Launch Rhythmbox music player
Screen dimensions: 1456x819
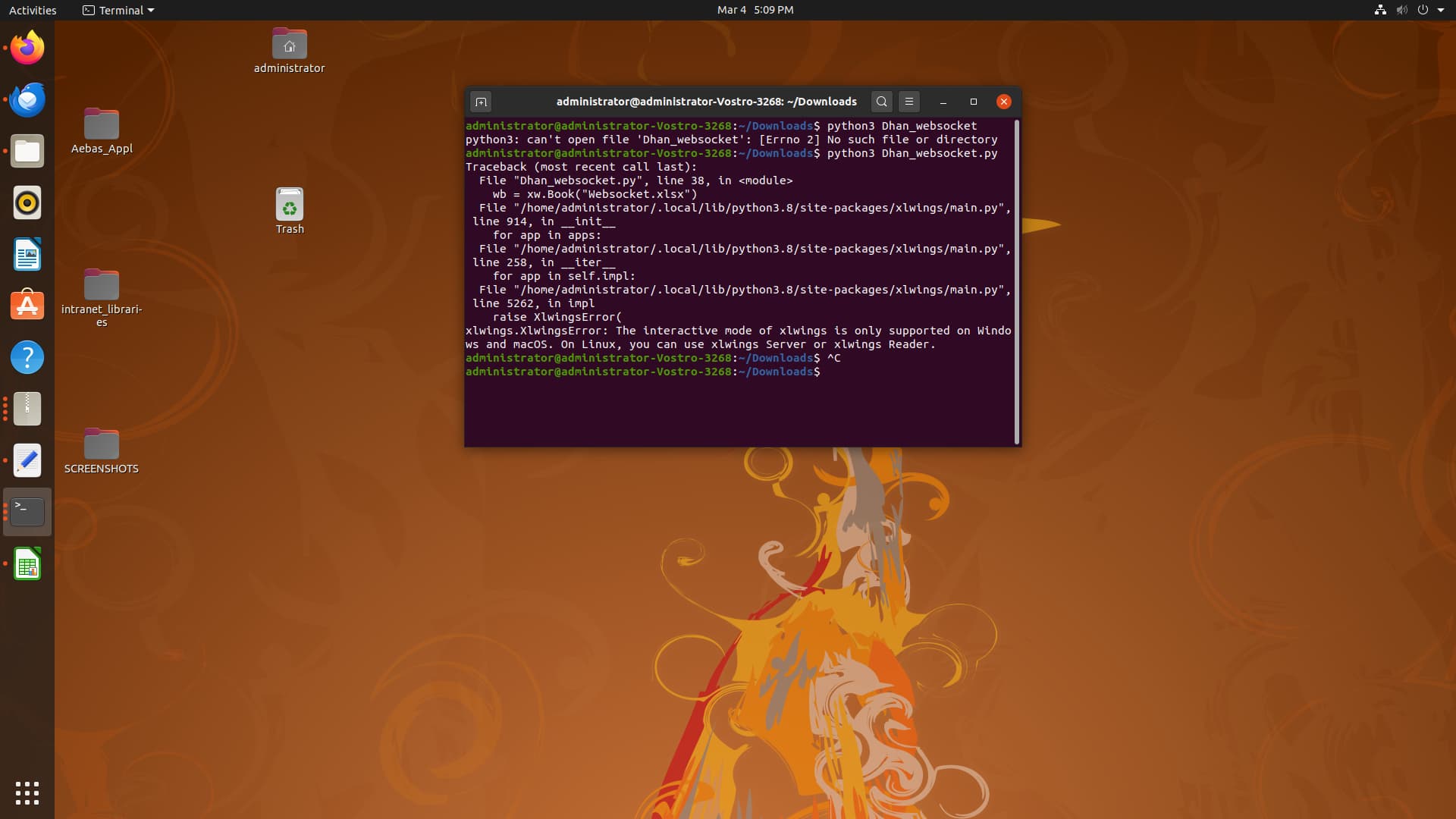(27, 202)
